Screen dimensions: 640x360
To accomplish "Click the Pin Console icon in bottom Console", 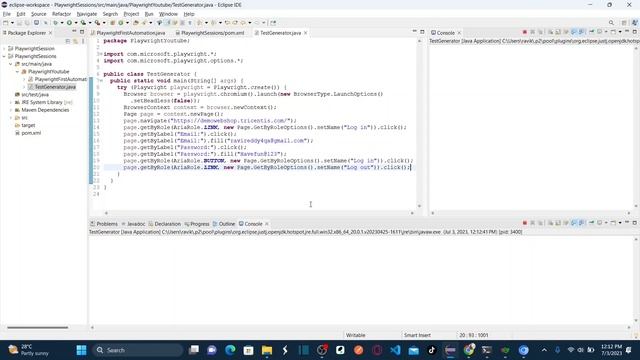I will point(591,223).
